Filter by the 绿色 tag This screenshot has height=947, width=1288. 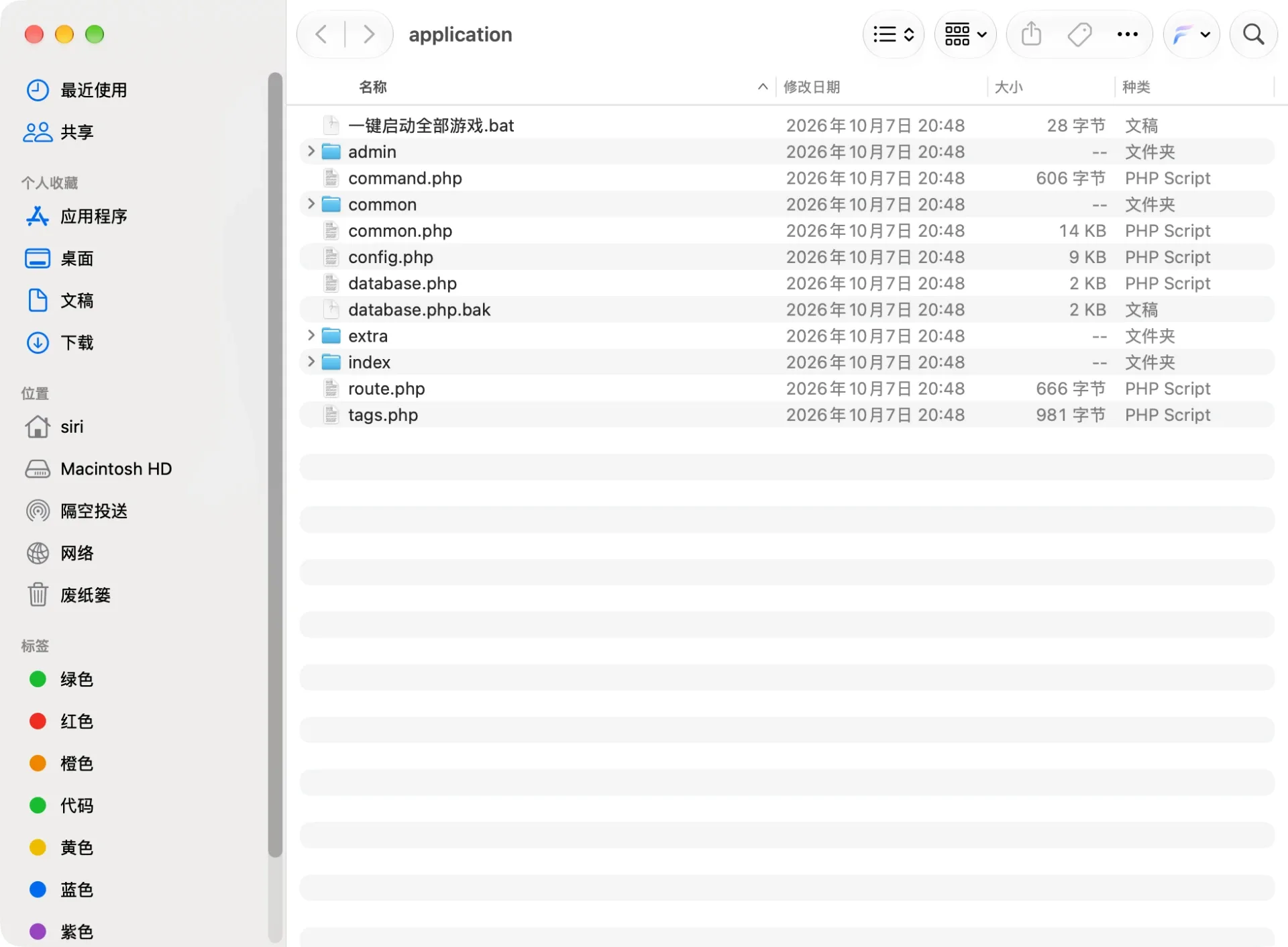pyautogui.click(x=61, y=679)
